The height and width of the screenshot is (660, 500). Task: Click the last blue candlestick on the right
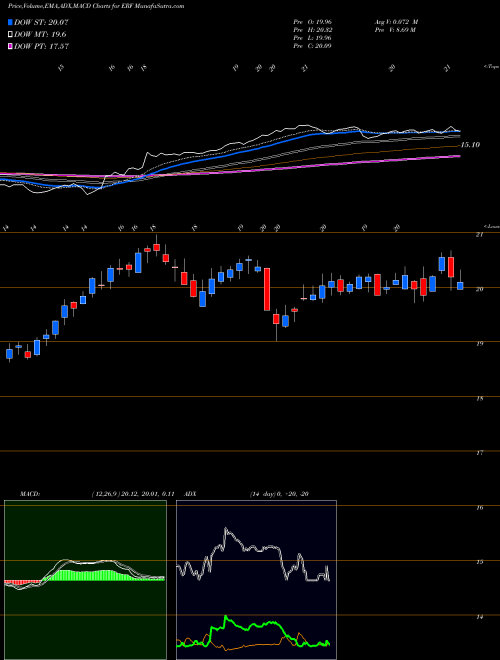click(460, 286)
